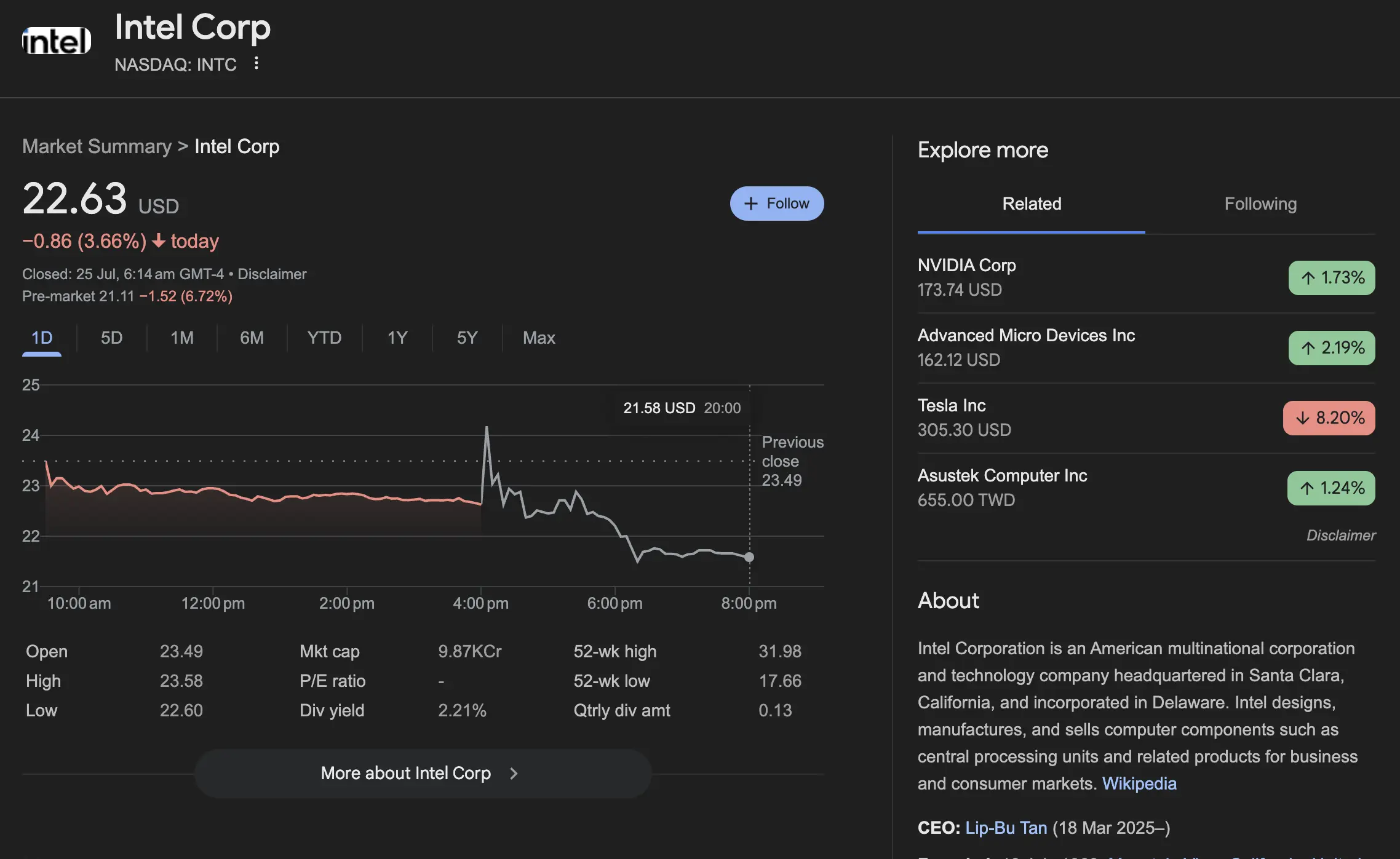Click the Tesla 8.20% down badge
The height and width of the screenshot is (859, 1400).
tap(1329, 418)
